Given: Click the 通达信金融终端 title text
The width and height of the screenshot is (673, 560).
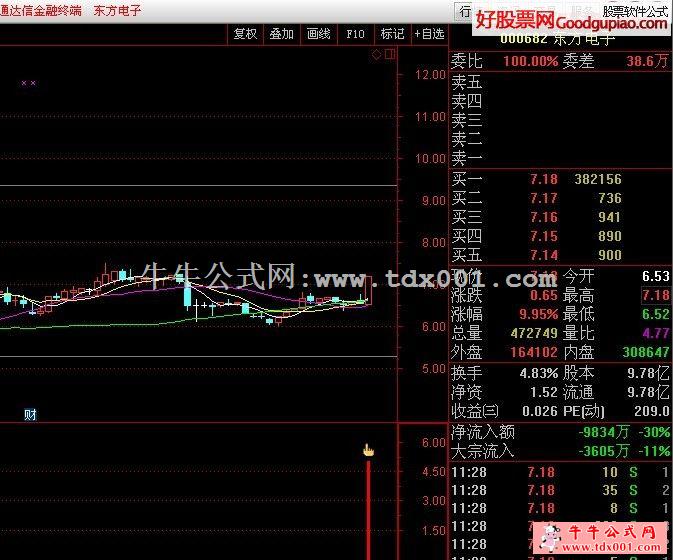Looking at the screenshot, I should (x=41, y=10).
